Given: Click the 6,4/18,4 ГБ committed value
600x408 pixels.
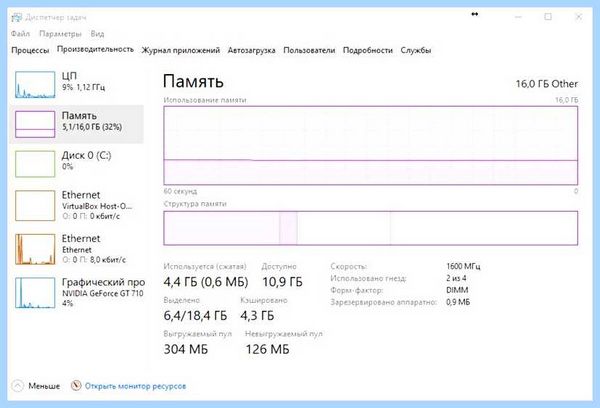Looking at the screenshot, I should (x=195, y=316).
